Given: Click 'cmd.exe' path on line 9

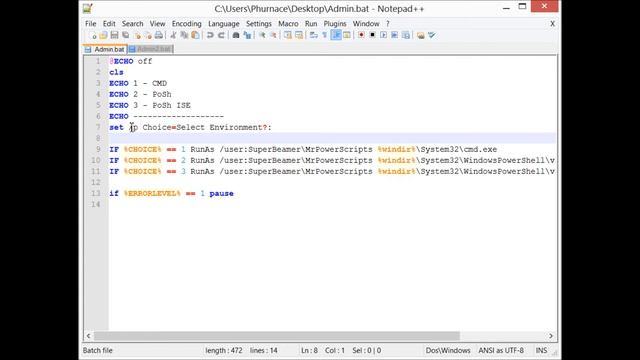Looking at the screenshot, I should pos(480,149).
